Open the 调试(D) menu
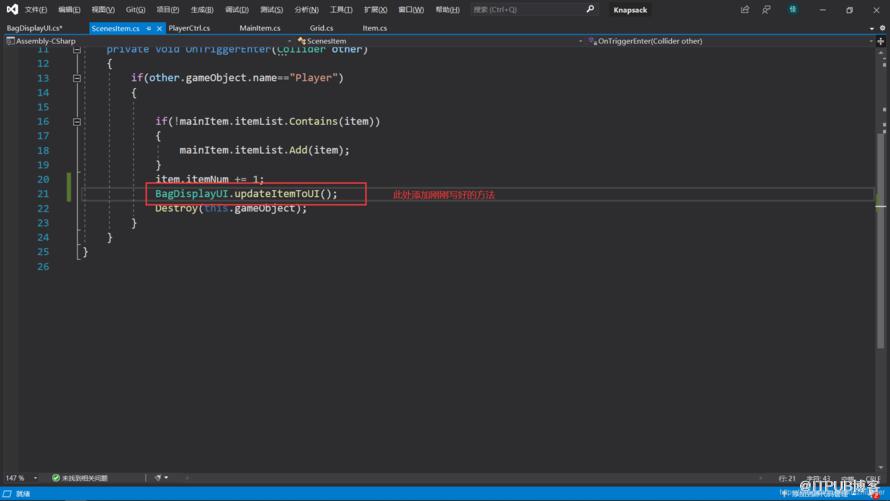The height and width of the screenshot is (501, 890). pos(236,10)
